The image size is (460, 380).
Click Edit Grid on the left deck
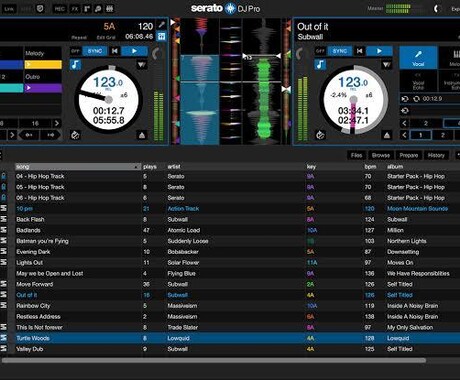[106, 38]
